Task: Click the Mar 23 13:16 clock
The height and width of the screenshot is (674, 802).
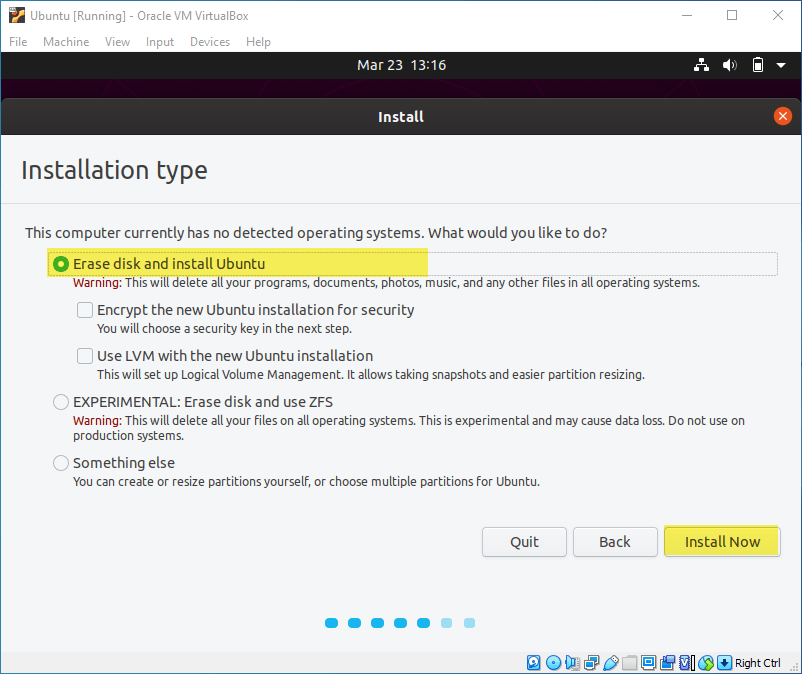Action: click(402, 65)
